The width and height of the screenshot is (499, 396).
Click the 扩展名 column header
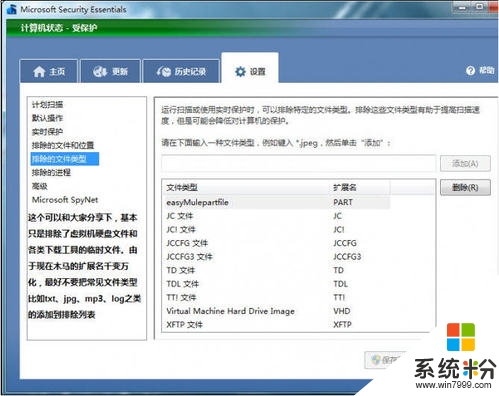click(x=360, y=188)
